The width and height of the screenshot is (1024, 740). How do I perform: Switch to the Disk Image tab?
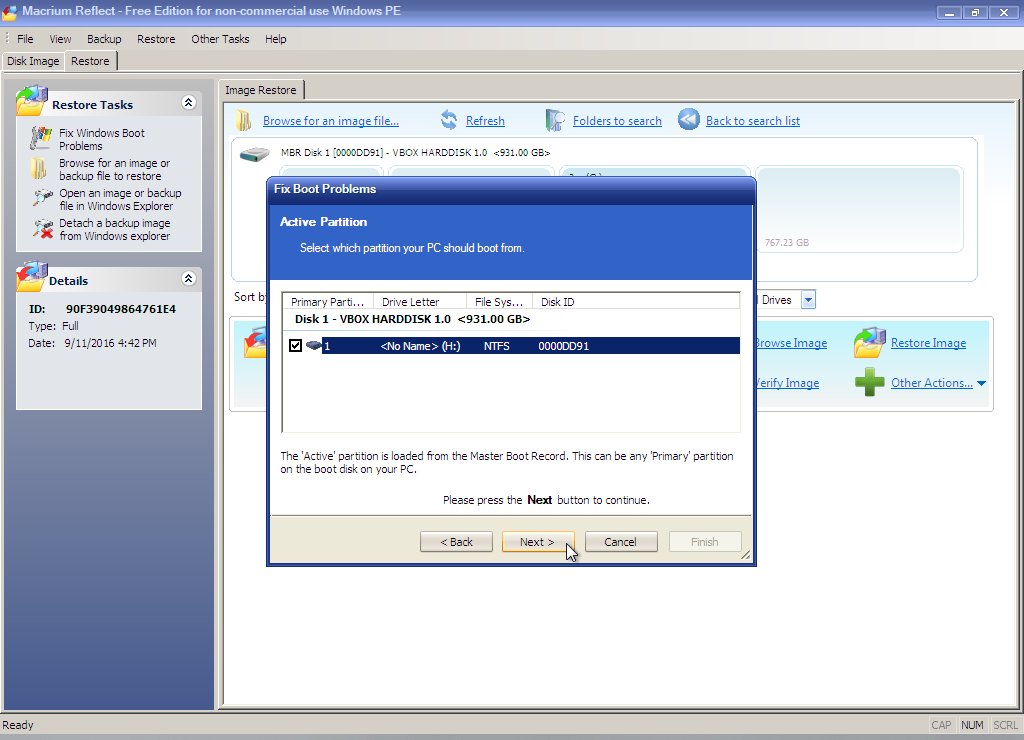tap(33, 61)
